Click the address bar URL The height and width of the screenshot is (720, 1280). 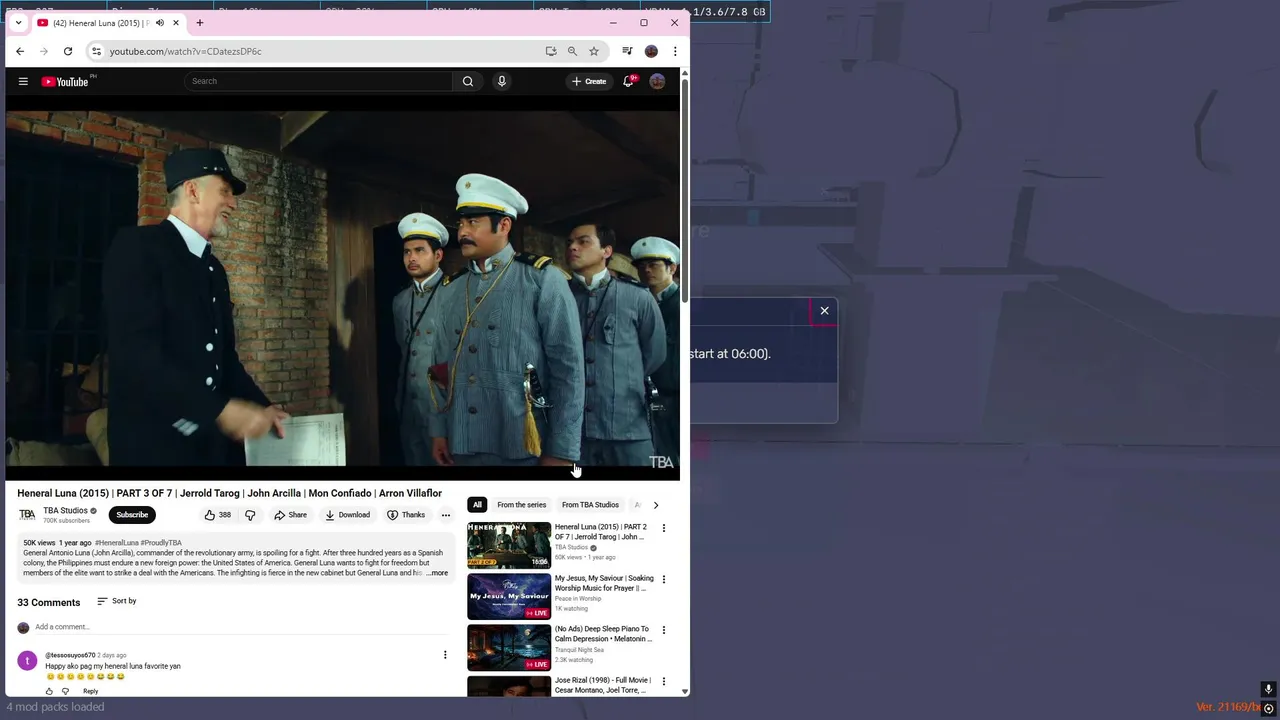[x=185, y=51]
